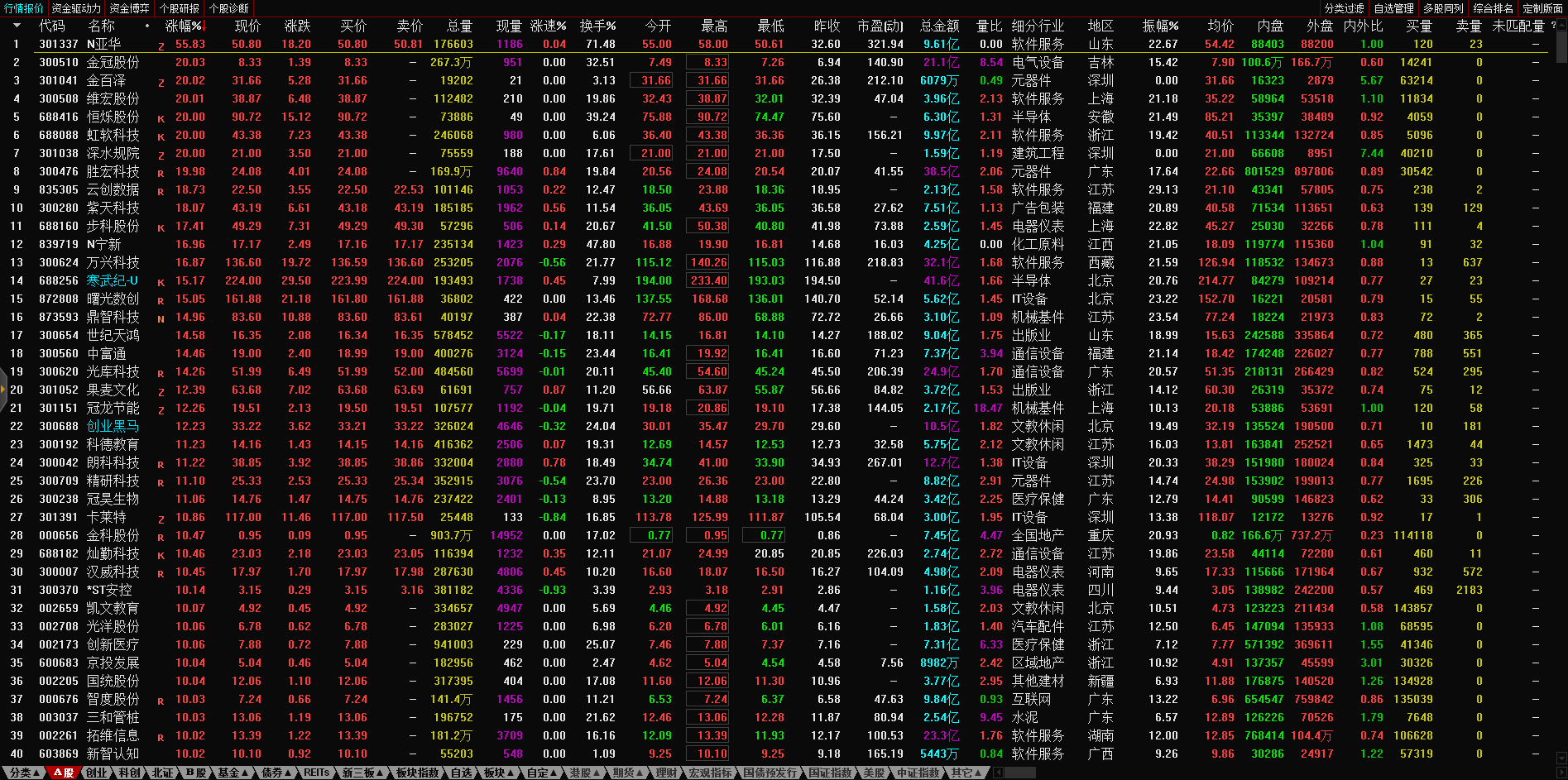This screenshot has width=1568, height=780.
Task: Expand the 新三板 tab dropdown
Action: (x=362, y=773)
